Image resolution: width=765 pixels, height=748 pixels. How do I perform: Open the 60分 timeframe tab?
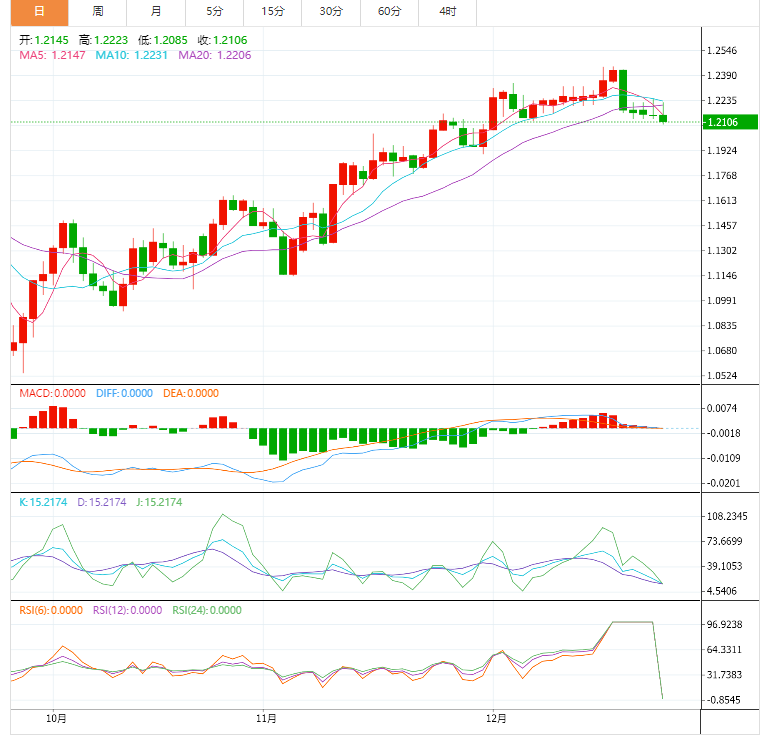389,12
